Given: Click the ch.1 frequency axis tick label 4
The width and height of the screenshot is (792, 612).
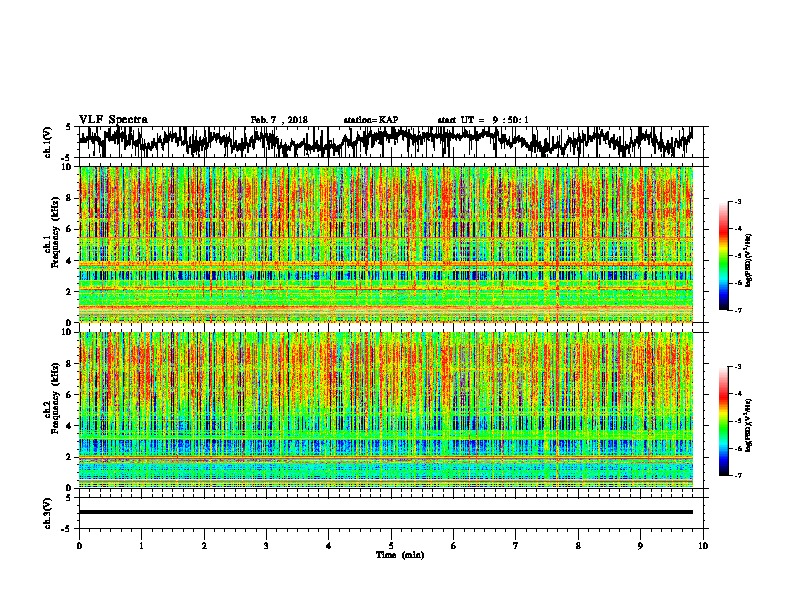Looking at the screenshot, I should tap(70, 261).
